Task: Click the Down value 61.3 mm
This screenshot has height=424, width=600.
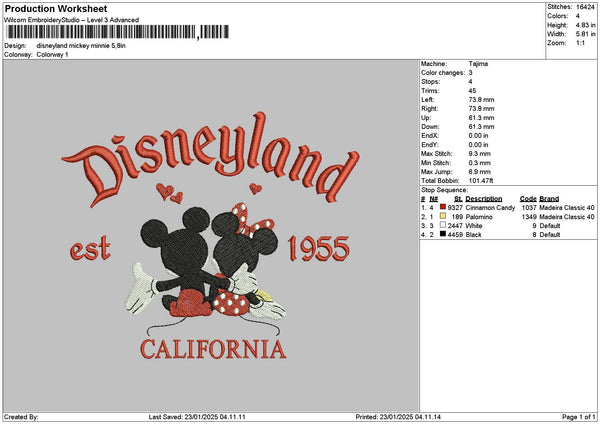Action: pos(481,127)
